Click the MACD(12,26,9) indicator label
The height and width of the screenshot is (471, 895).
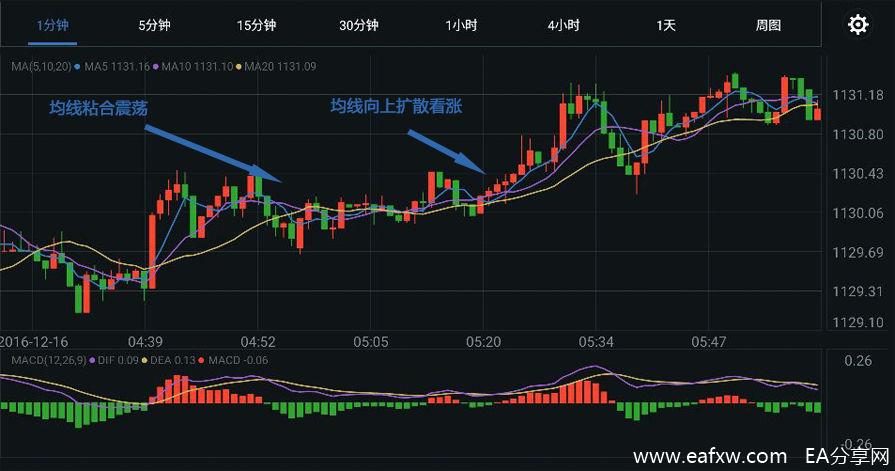pyautogui.click(x=49, y=360)
